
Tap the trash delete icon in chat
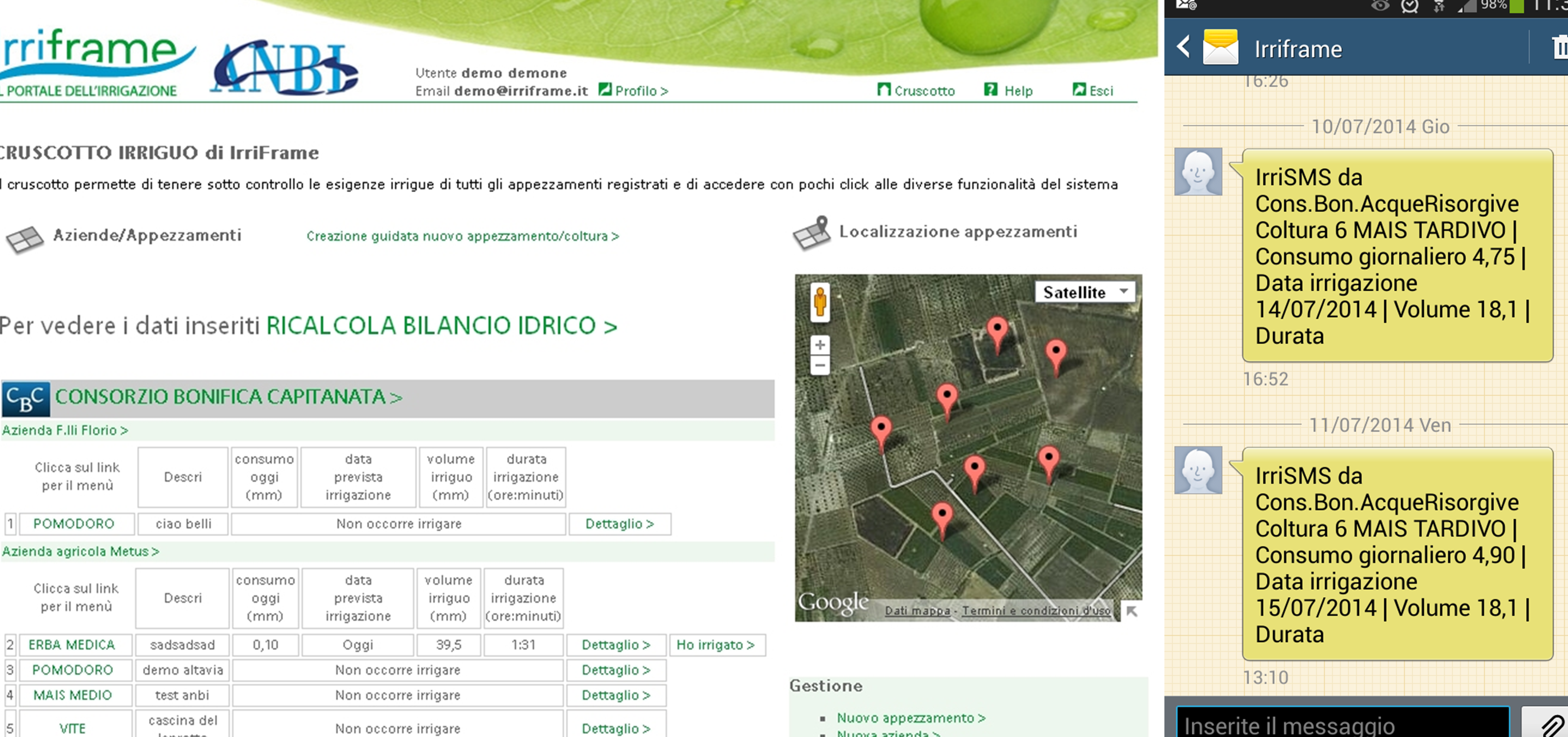pos(1559,48)
